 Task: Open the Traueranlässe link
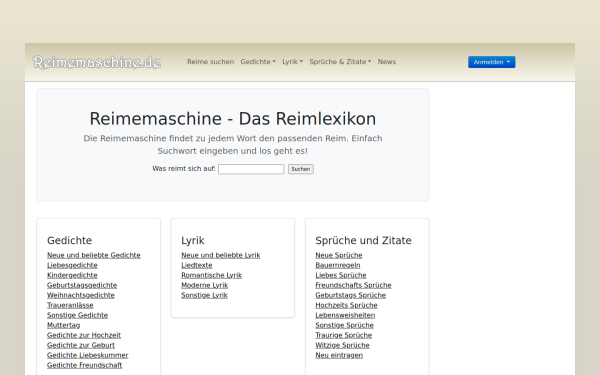pos(70,305)
